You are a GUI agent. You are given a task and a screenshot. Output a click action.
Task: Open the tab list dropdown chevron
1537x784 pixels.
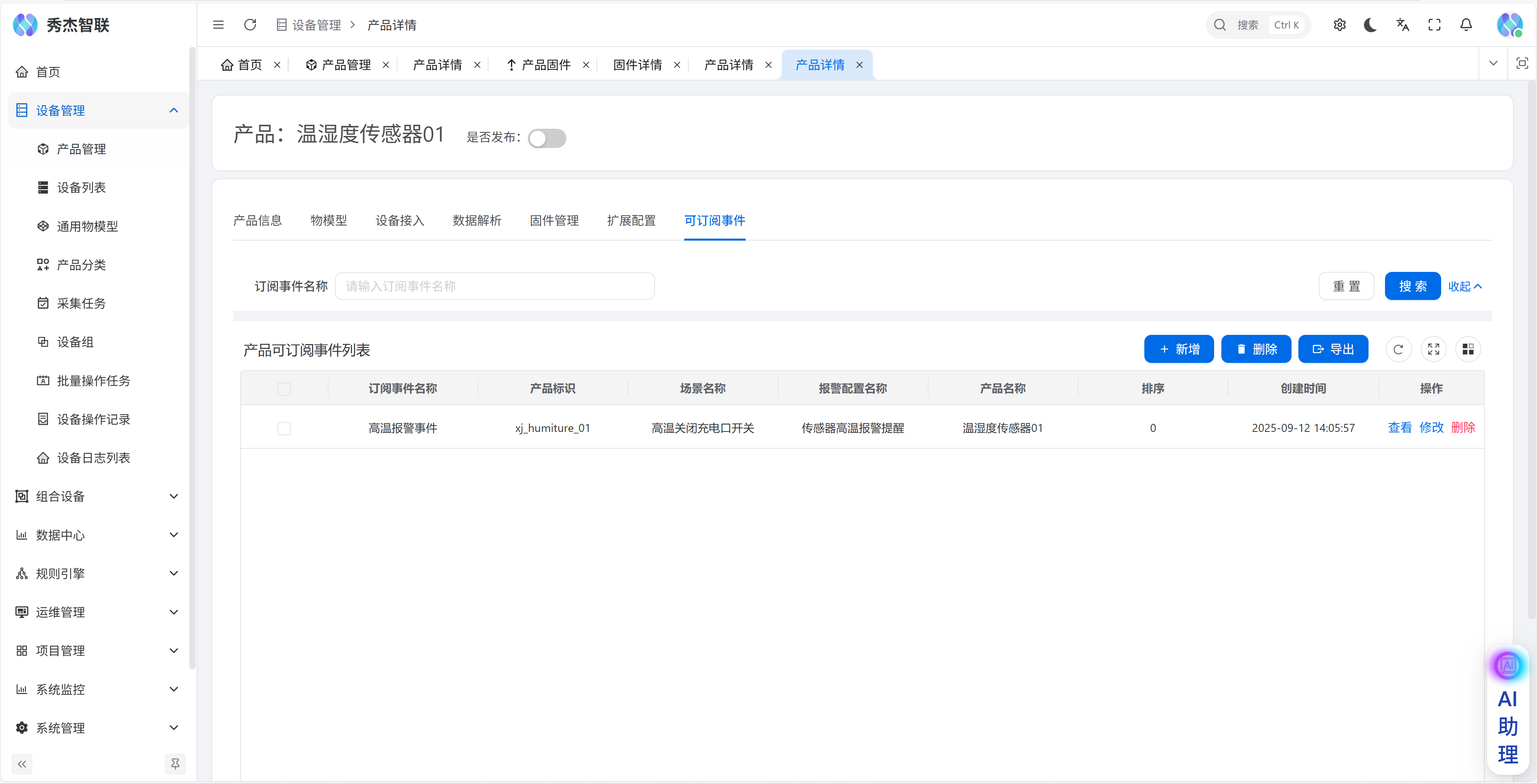coord(1493,64)
